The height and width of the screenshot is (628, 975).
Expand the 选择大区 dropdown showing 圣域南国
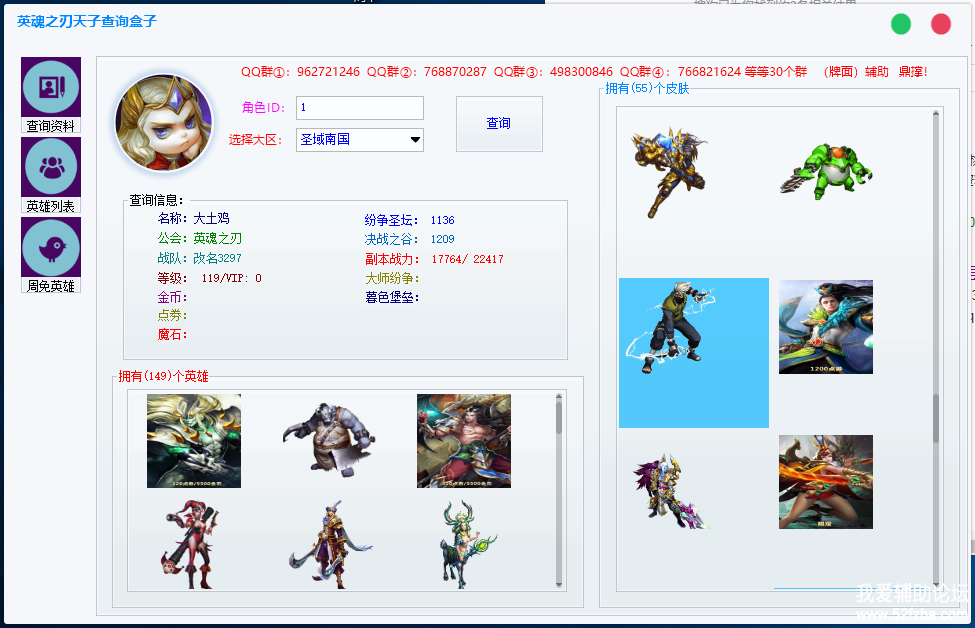360,140
